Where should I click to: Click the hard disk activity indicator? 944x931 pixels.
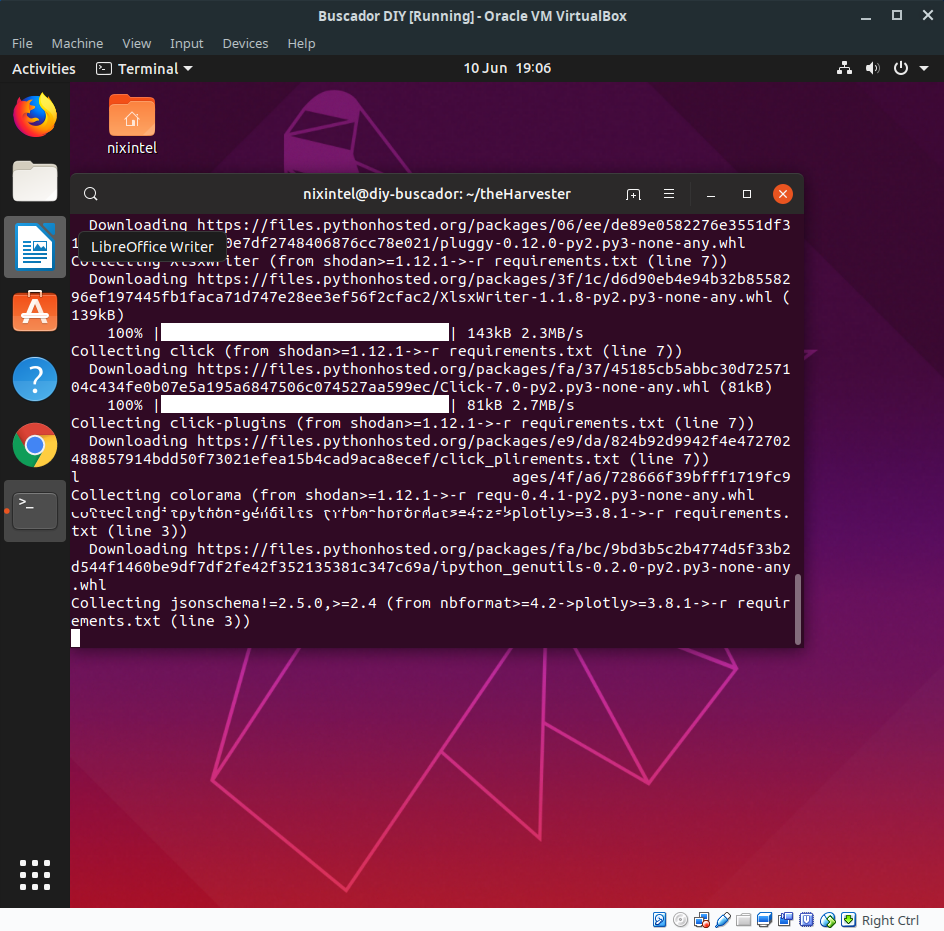[660, 920]
